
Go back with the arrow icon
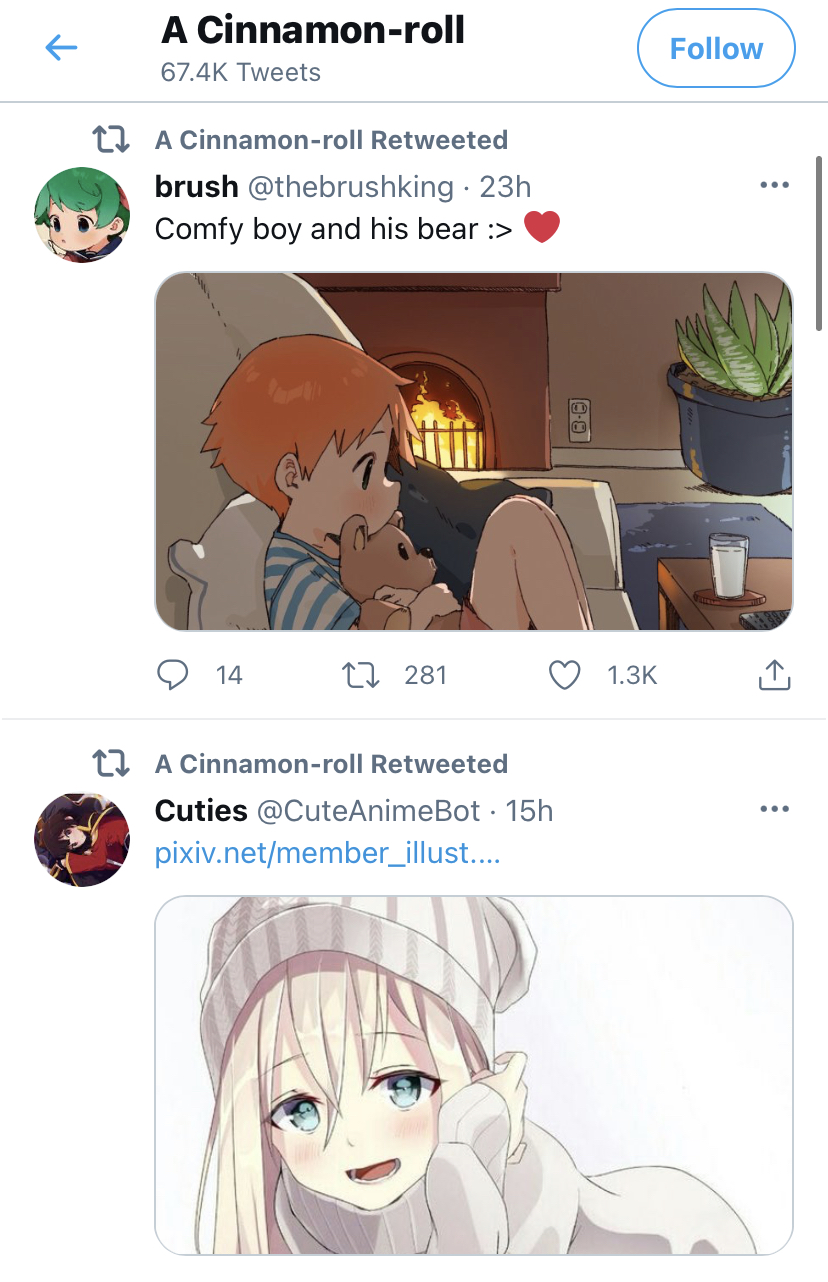61,47
